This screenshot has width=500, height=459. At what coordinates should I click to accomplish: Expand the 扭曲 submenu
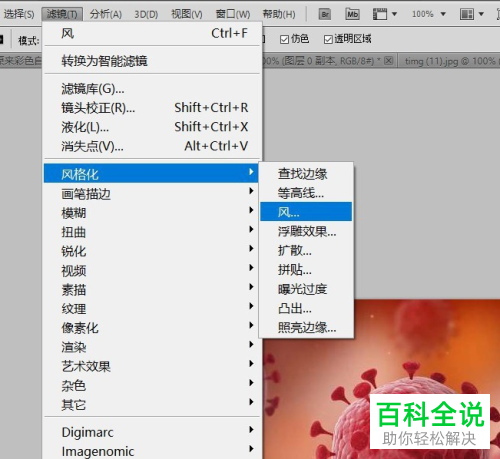pyautogui.click(x=152, y=232)
